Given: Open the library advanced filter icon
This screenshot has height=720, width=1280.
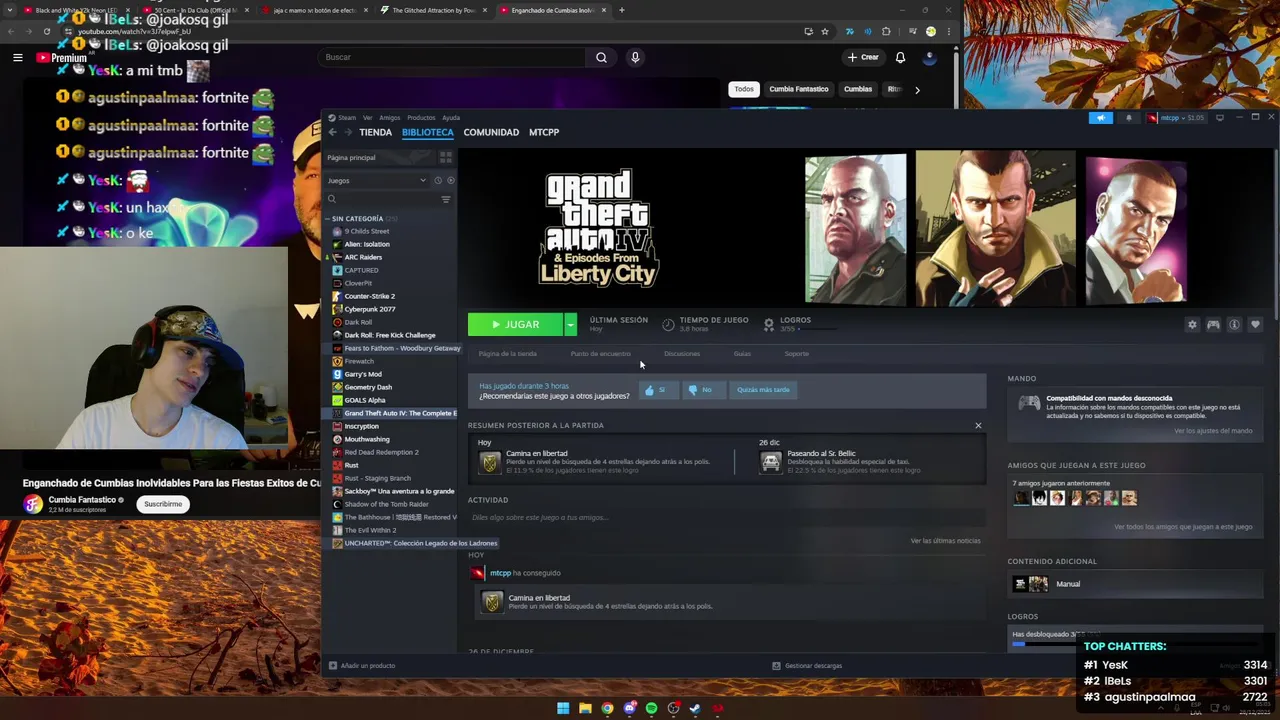Looking at the screenshot, I should (446, 199).
